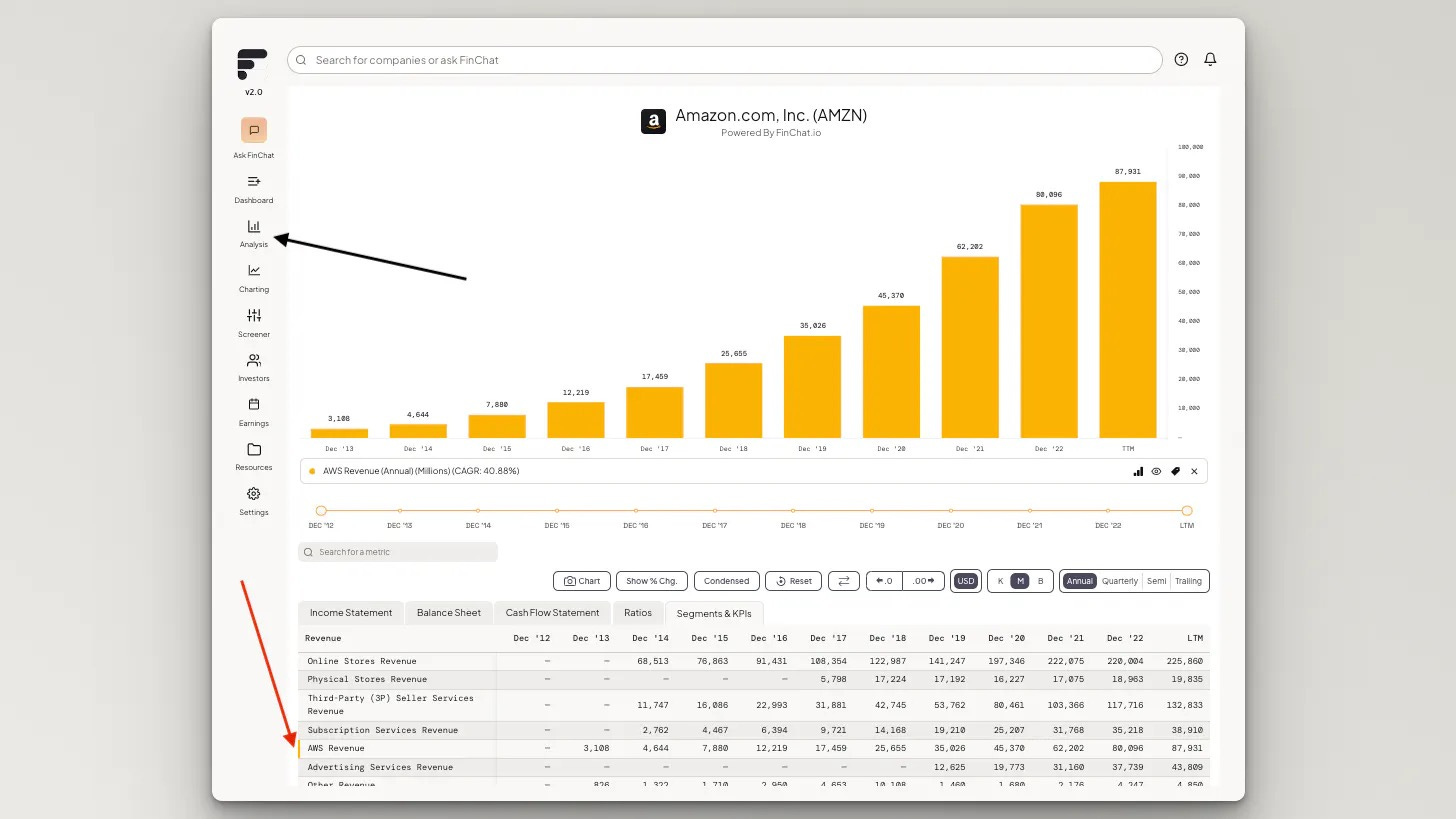Click the LTM column header
1456x819 pixels.
(1195, 638)
